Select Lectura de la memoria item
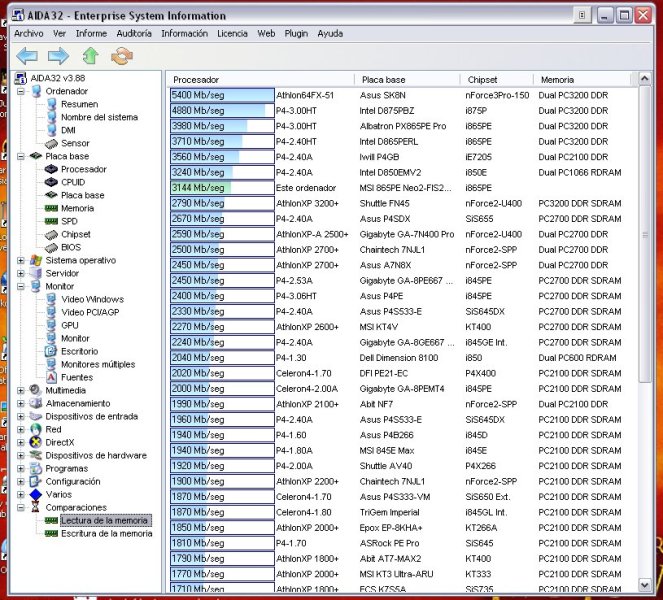This screenshot has height=600, width=663. click(x=104, y=521)
